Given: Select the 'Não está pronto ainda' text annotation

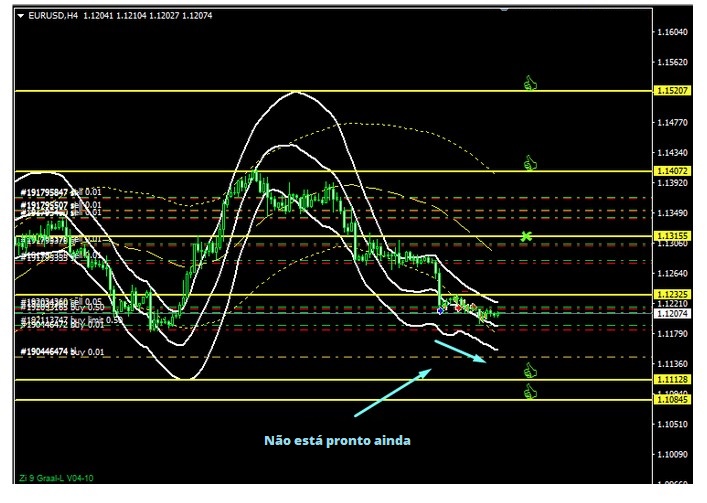Looking at the screenshot, I should coord(337,440).
